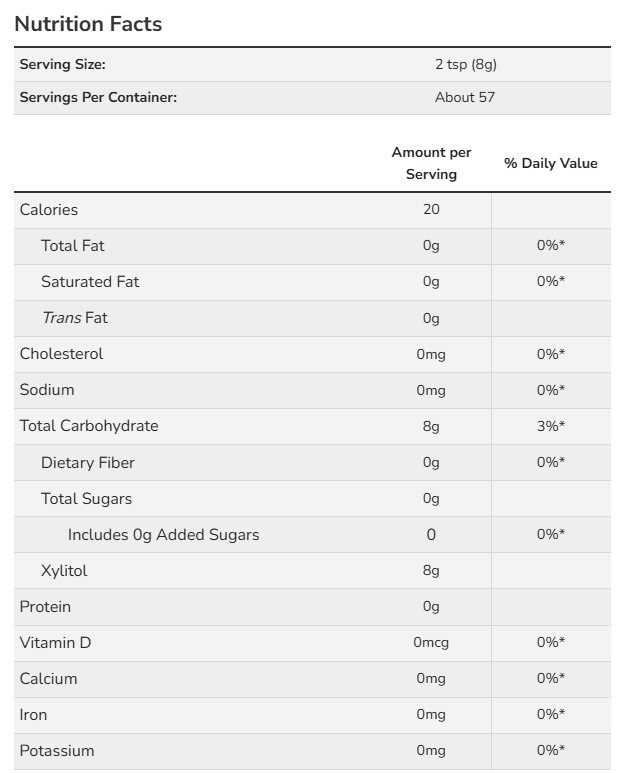The width and height of the screenshot is (624, 773).
Task: Click the calories amount of 20
Action: [431, 210]
